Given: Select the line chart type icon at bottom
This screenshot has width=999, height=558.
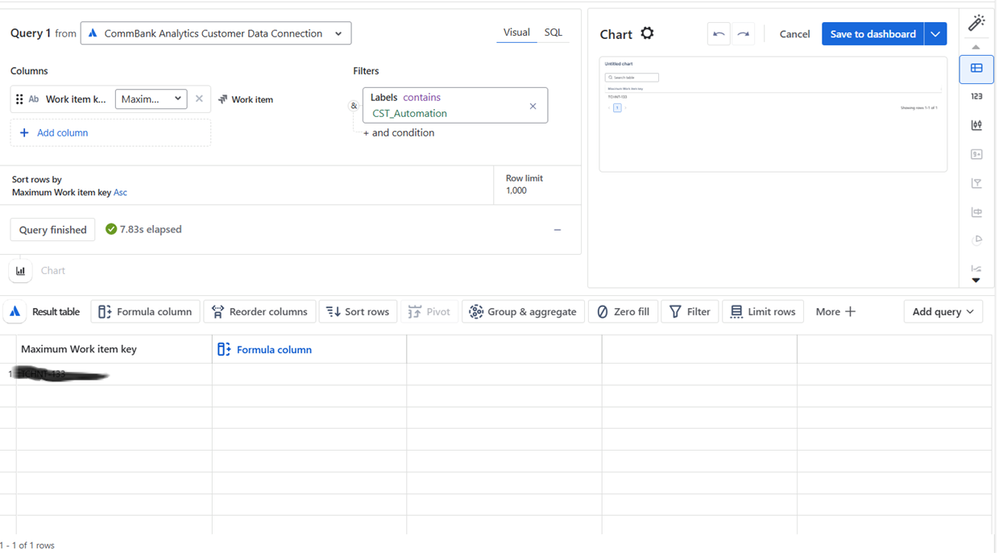Looking at the screenshot, I should click(976, 268).
